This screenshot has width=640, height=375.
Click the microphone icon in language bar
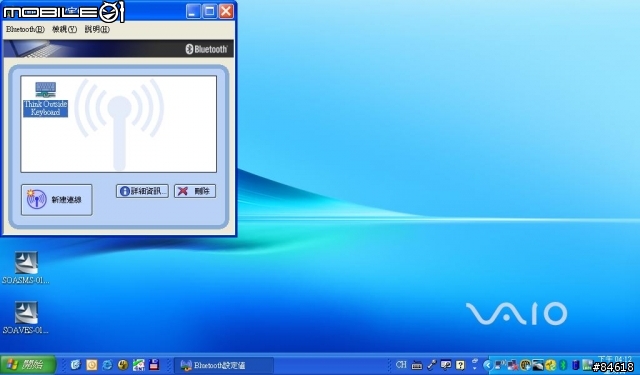[x=432, y=365]
